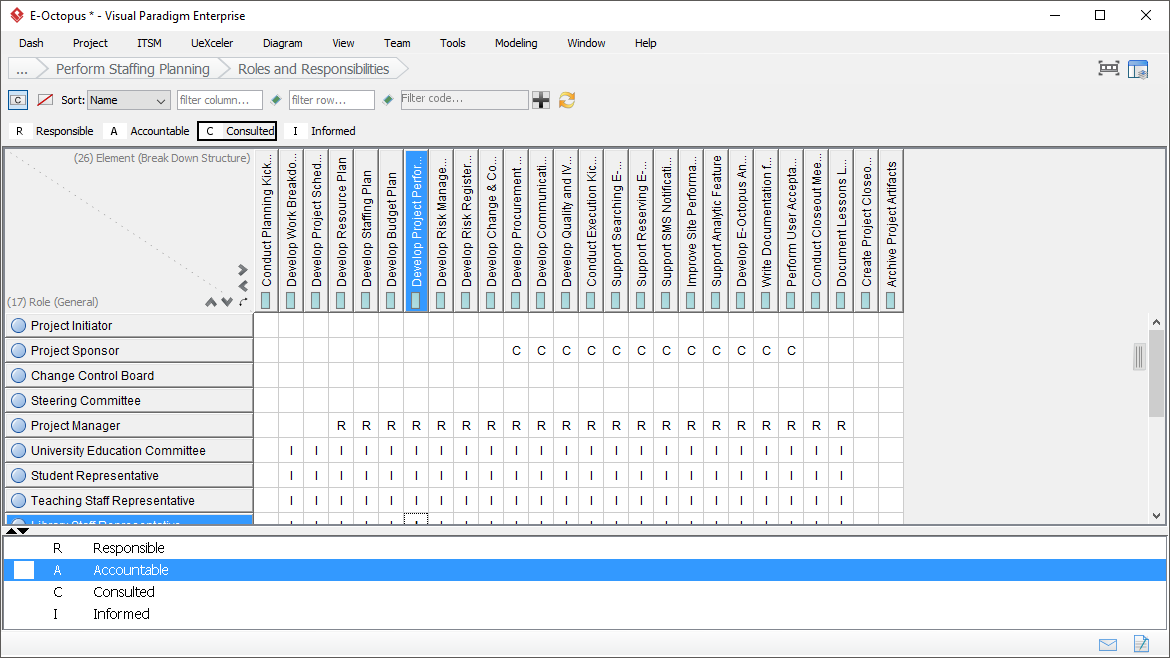Open the Modeling menu
This screenshot has height=658, width=1170.
click(x=515, y=43)
